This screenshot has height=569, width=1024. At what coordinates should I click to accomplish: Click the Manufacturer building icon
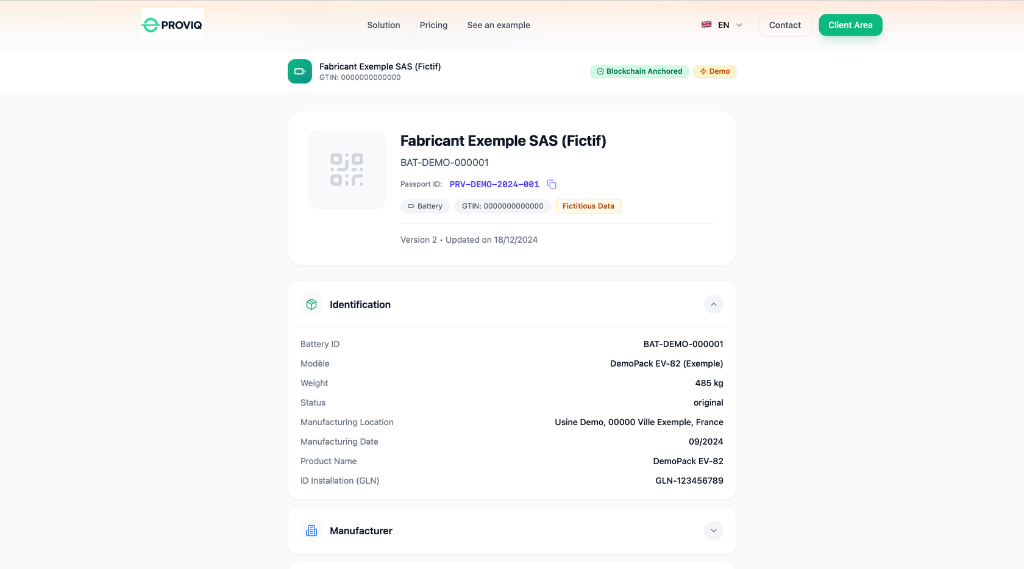coord(312,530)
